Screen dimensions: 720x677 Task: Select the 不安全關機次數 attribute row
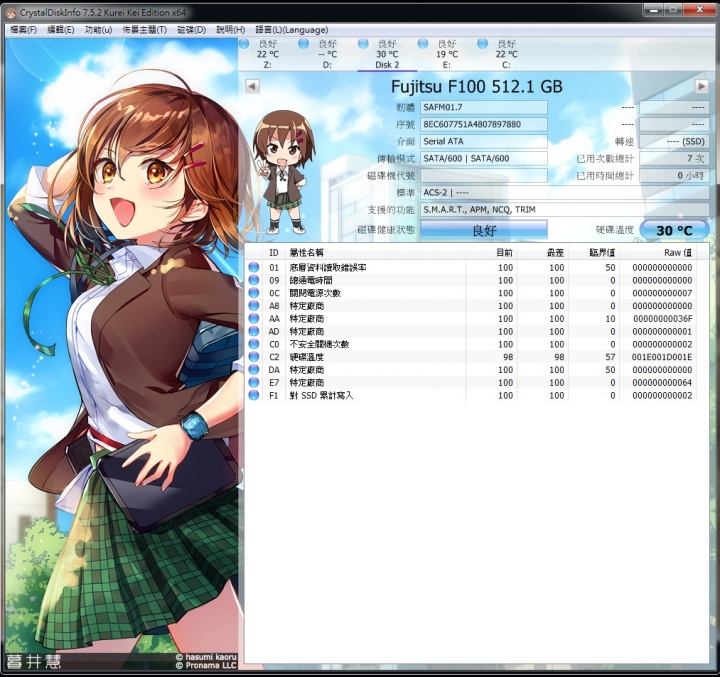pos(471,344)
